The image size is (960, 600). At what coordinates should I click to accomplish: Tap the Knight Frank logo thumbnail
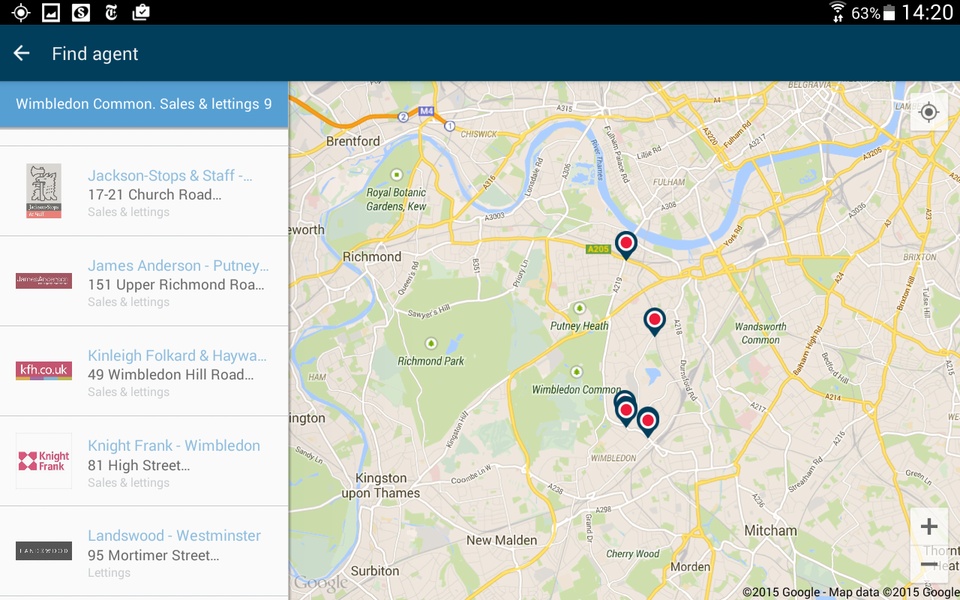point(43,461)
